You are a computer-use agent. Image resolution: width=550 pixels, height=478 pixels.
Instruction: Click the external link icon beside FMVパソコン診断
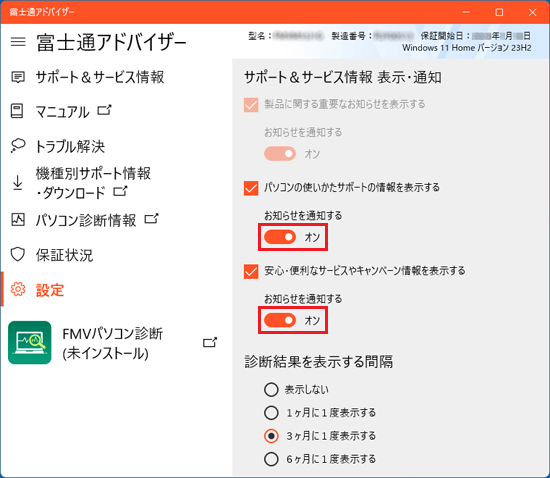click(x=210, y=342)
